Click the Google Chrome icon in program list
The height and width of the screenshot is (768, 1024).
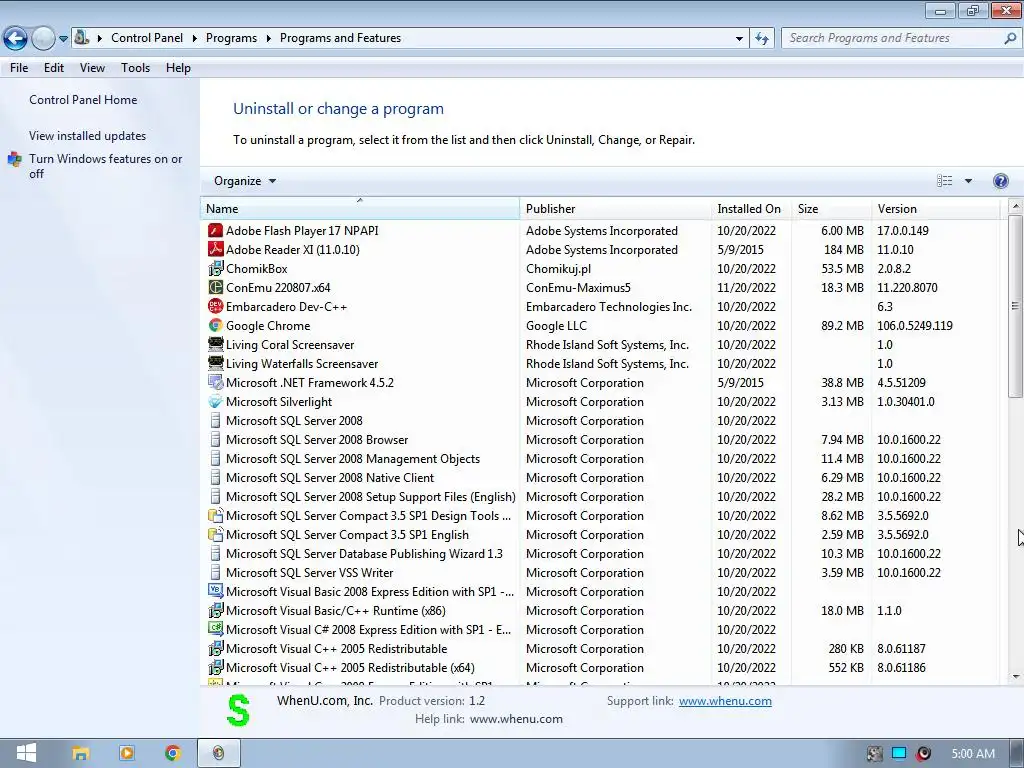click(x=215, y=325)
